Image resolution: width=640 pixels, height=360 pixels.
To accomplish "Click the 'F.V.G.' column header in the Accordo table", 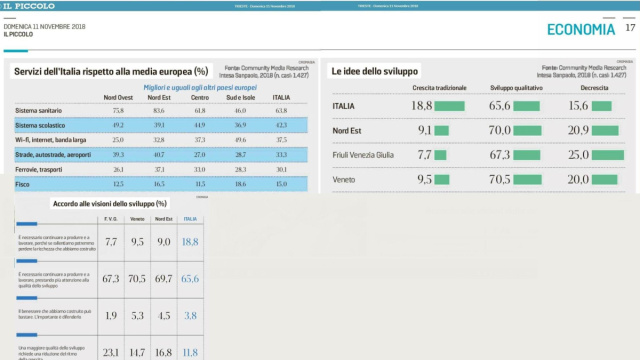I will pyautogui.click(x=111, y=219).
